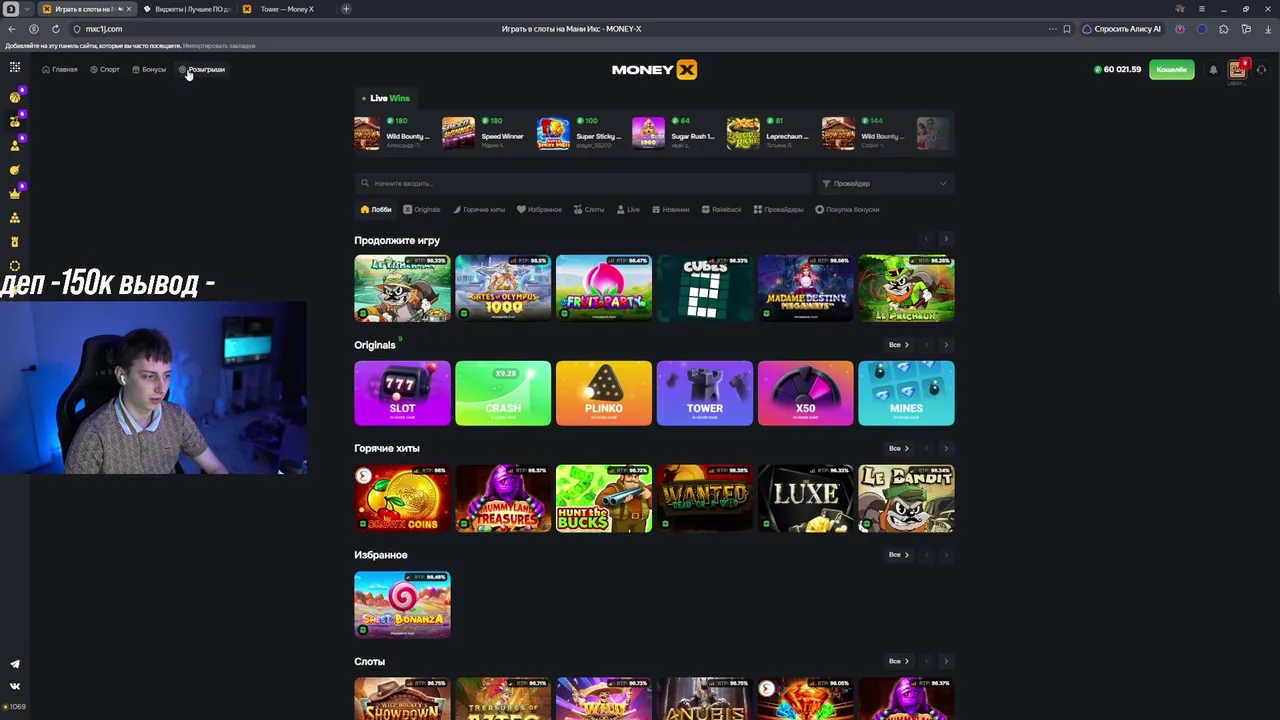Image resolution: width=1280 pixels, height=720 pixels.
Task: Select the Live category tab
Action: tap(629, 210)
